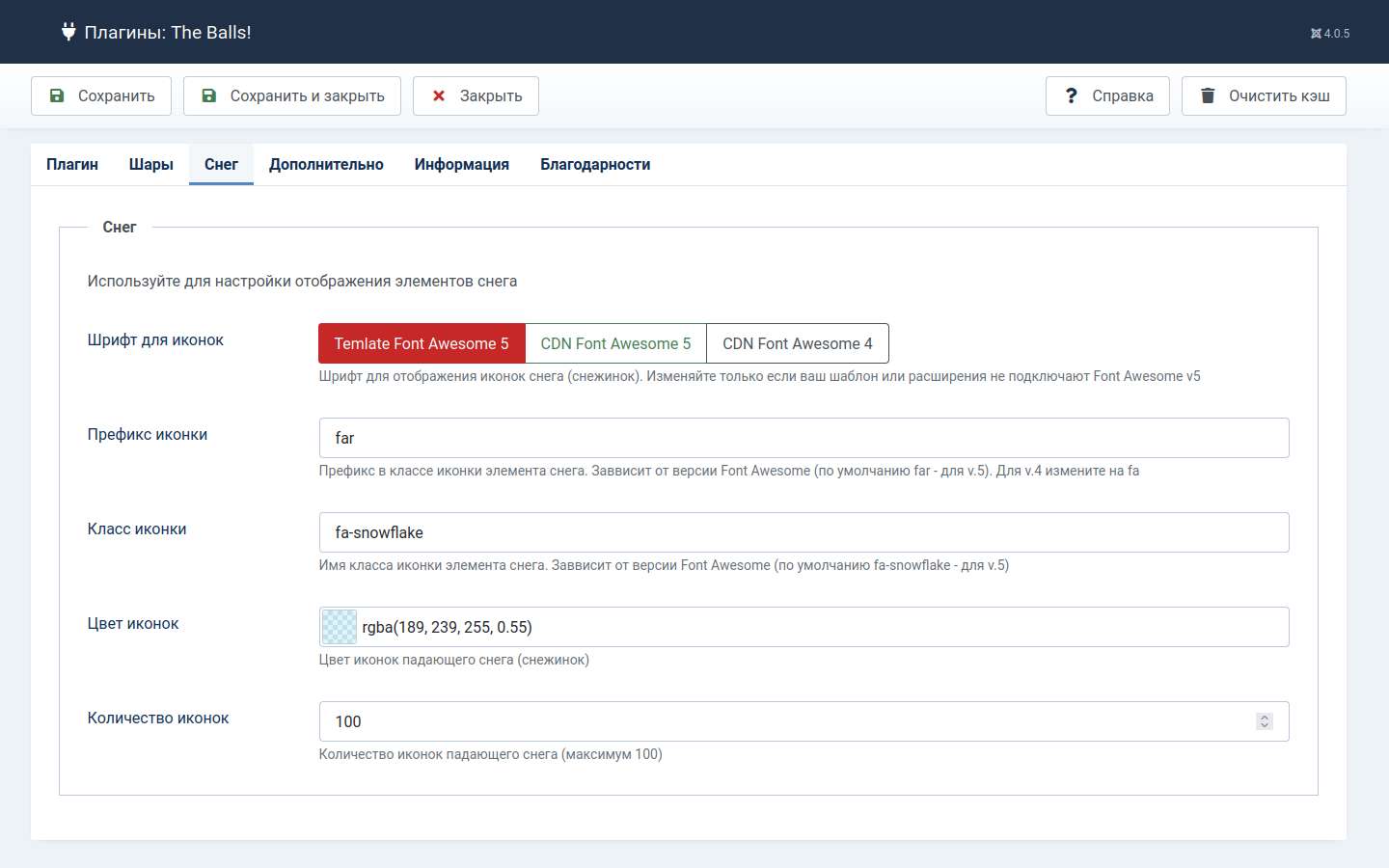Viewport: 1389px width, 868px height.
Task: Click the Класс иконки label
Action: point(137,529)
